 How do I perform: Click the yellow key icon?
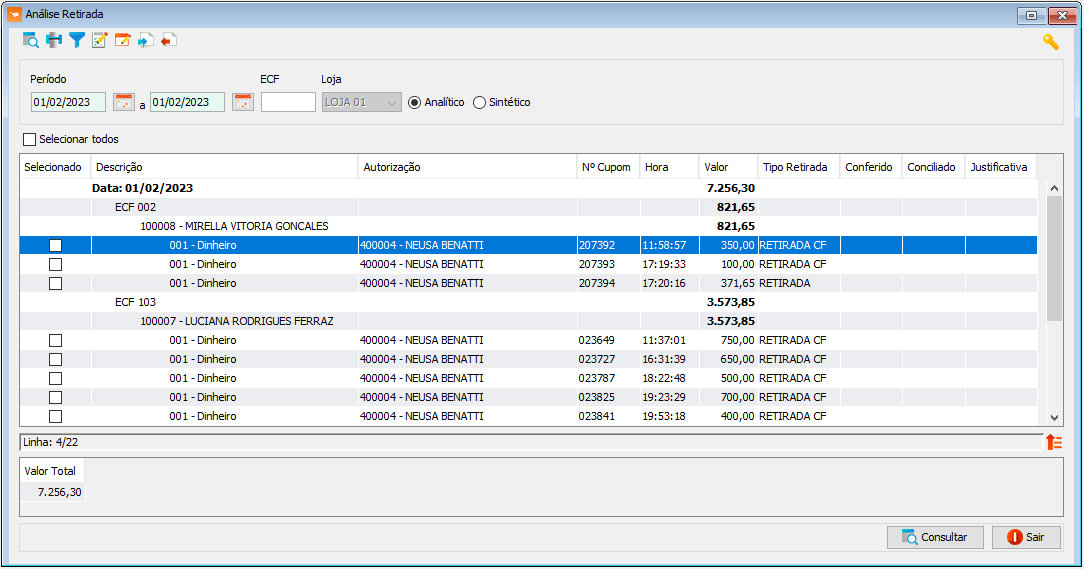1050,42
